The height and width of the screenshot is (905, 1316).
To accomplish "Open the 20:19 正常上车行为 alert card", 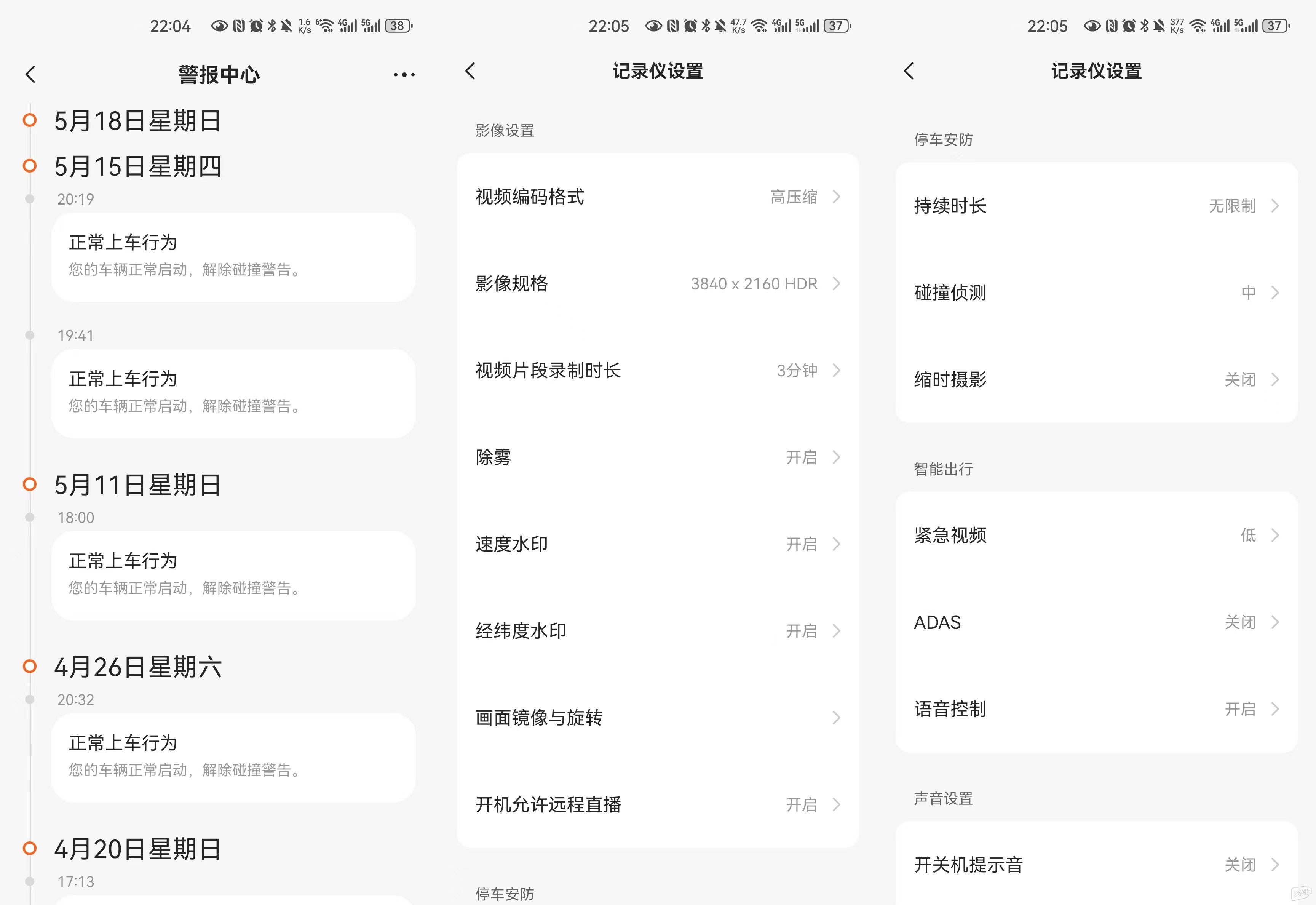I will click(x=233, y=257).
